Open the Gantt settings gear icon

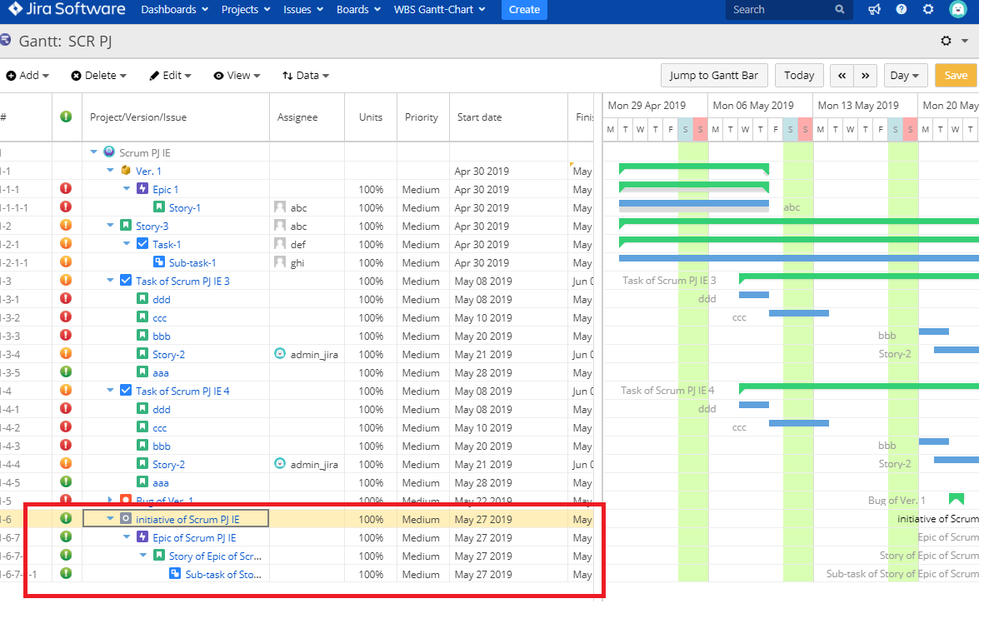[946, 41]
